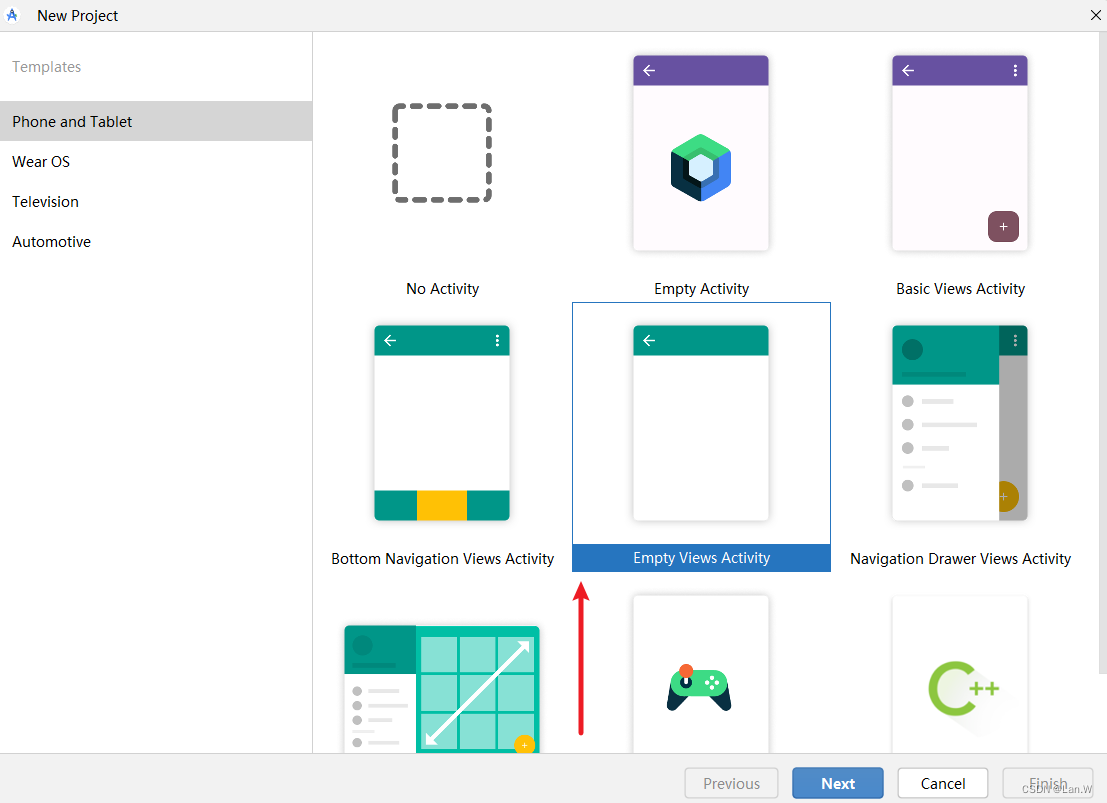
Task: Select the Basic Views Activity template
Action: pyautogui.click(x=959, y=152)
